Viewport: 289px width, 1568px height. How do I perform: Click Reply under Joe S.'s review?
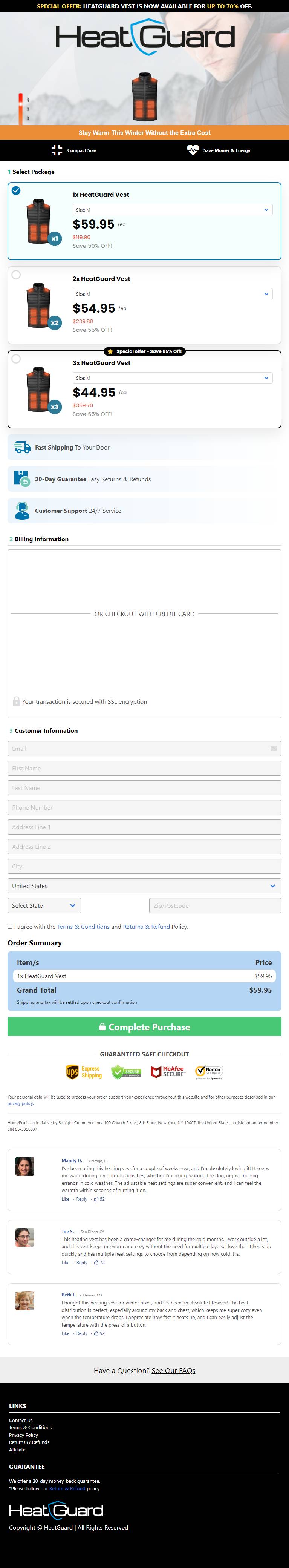point(81,1263)
